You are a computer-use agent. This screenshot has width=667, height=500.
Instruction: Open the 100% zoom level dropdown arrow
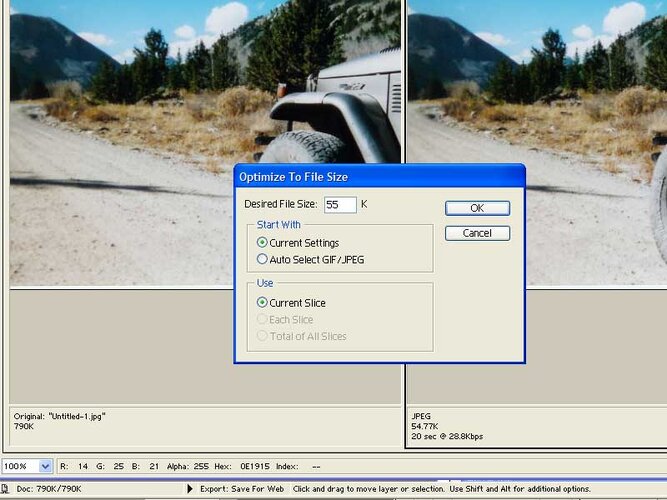(x=46, y=466)
